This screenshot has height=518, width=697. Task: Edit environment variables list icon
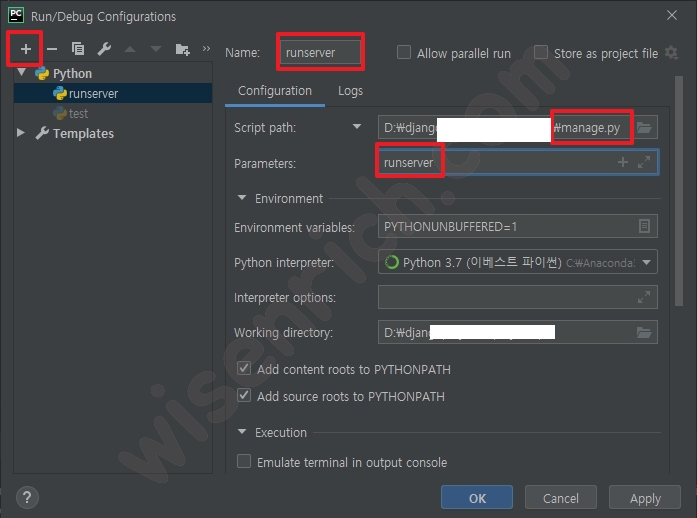click(644, 226)
